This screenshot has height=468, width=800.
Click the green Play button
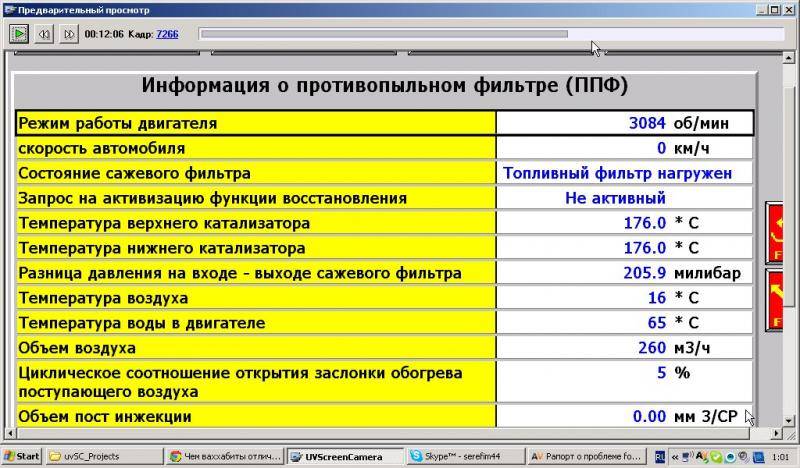[19, 34]
